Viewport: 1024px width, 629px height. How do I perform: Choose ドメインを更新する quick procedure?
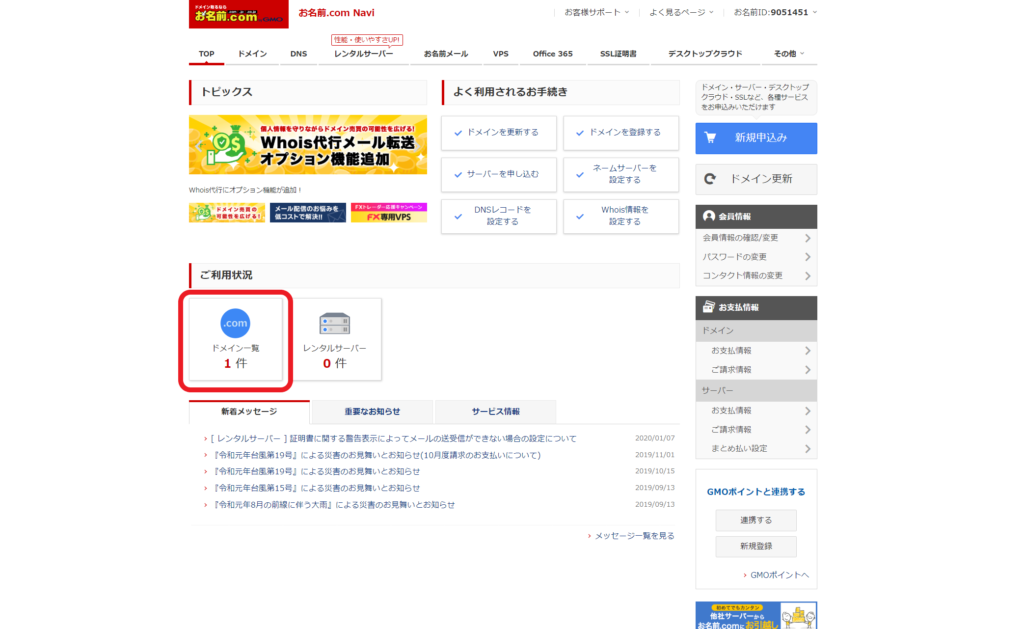coord(498,133)
